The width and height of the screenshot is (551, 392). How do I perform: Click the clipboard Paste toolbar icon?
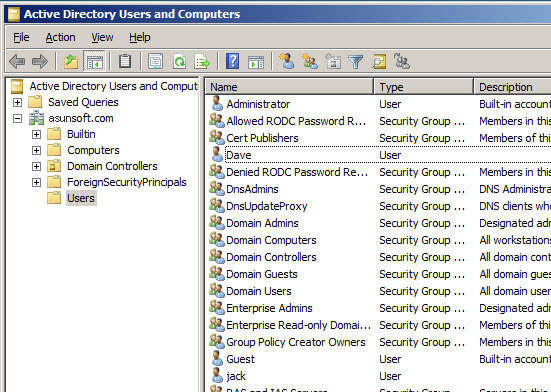125,61
